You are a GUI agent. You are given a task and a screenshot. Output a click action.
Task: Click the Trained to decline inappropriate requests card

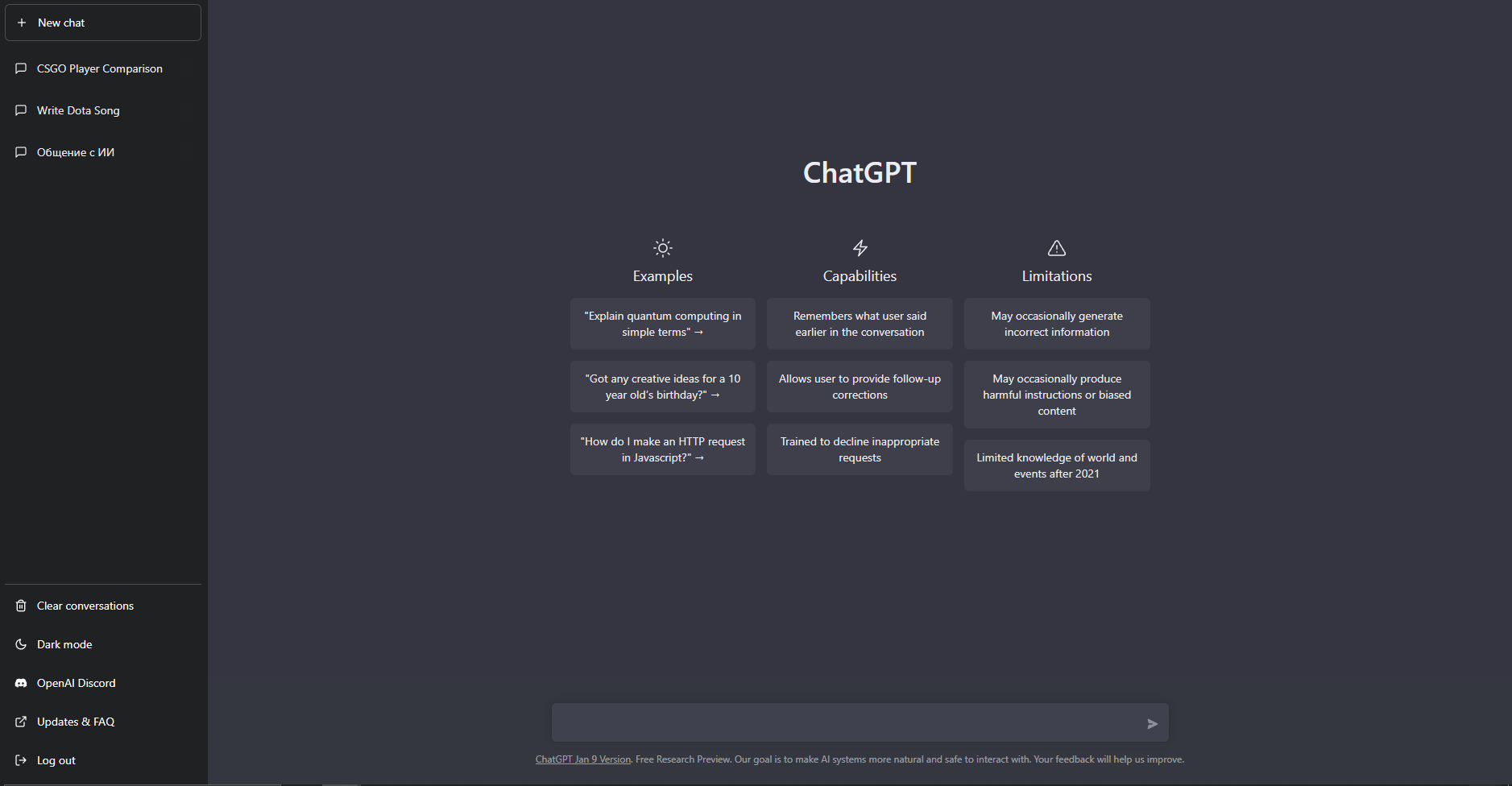(860, 449)
